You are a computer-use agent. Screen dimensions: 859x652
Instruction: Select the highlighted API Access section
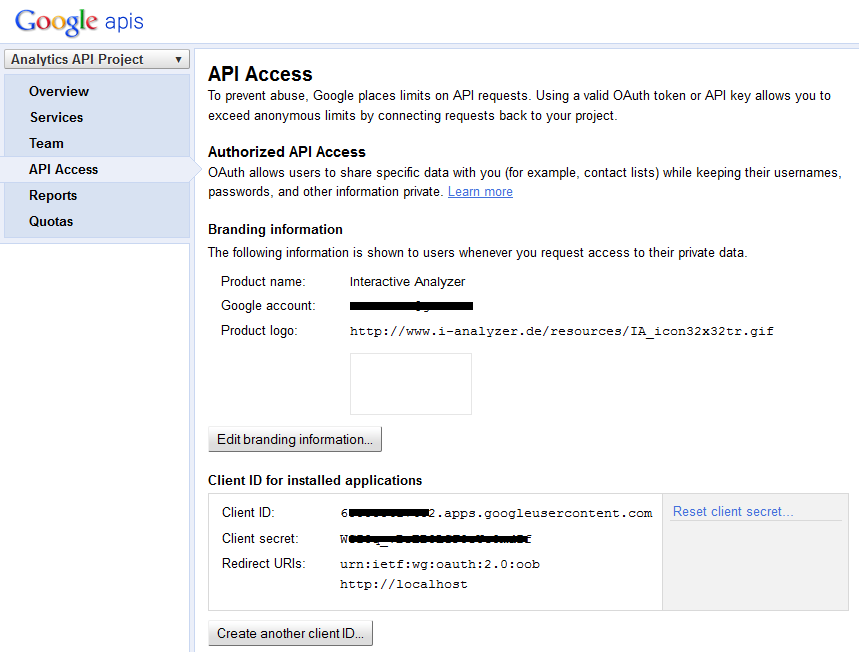[61, 169]
